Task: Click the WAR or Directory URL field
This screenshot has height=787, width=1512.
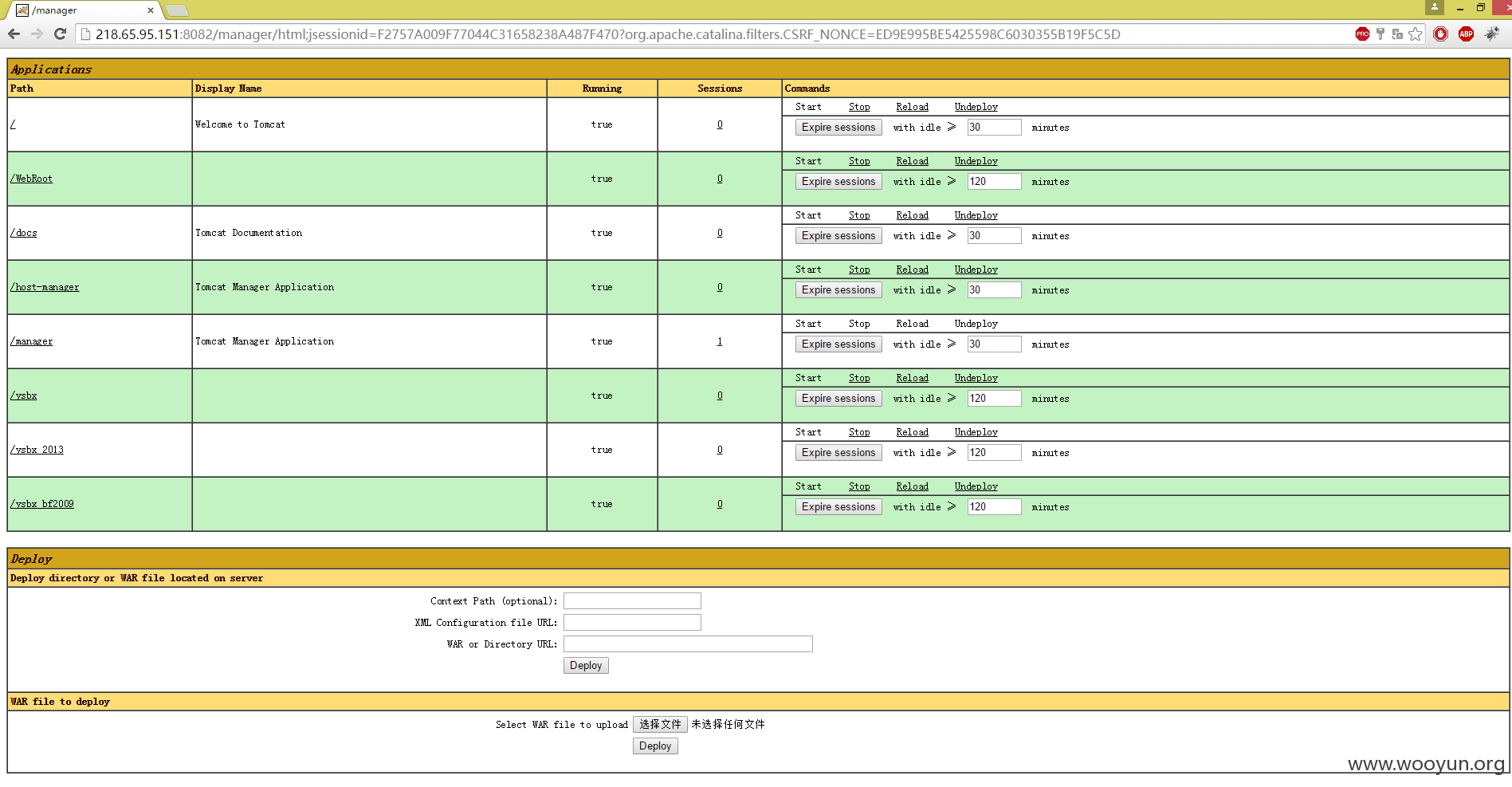Action: 688,644
